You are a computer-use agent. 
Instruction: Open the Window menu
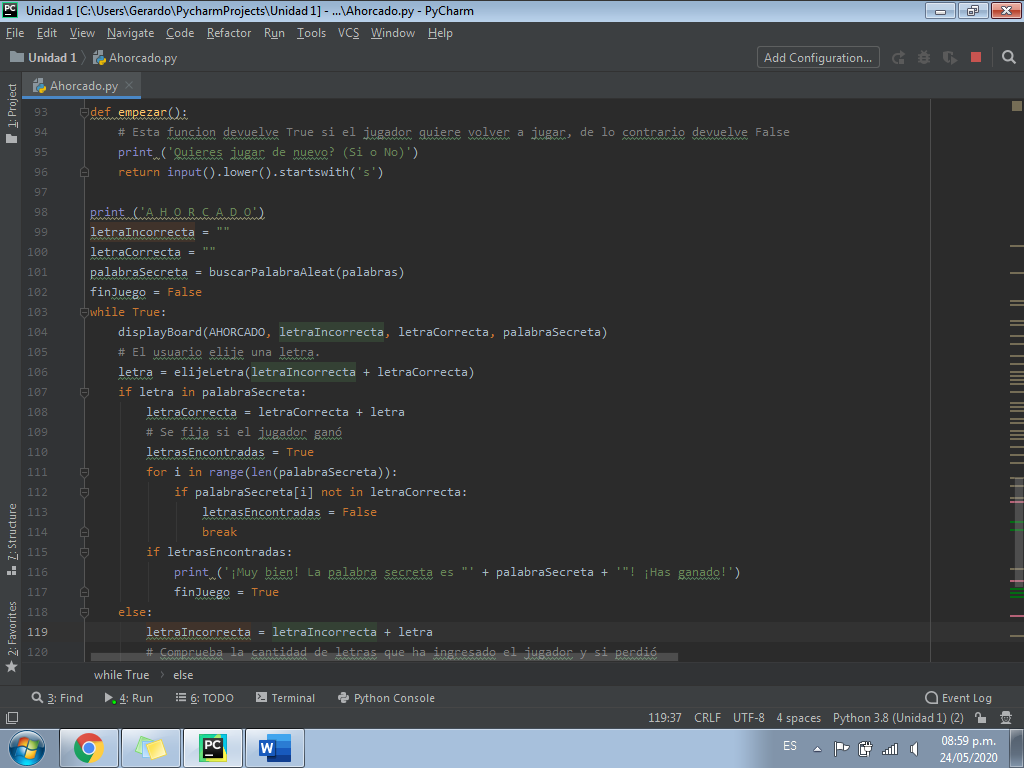point(392,33)
